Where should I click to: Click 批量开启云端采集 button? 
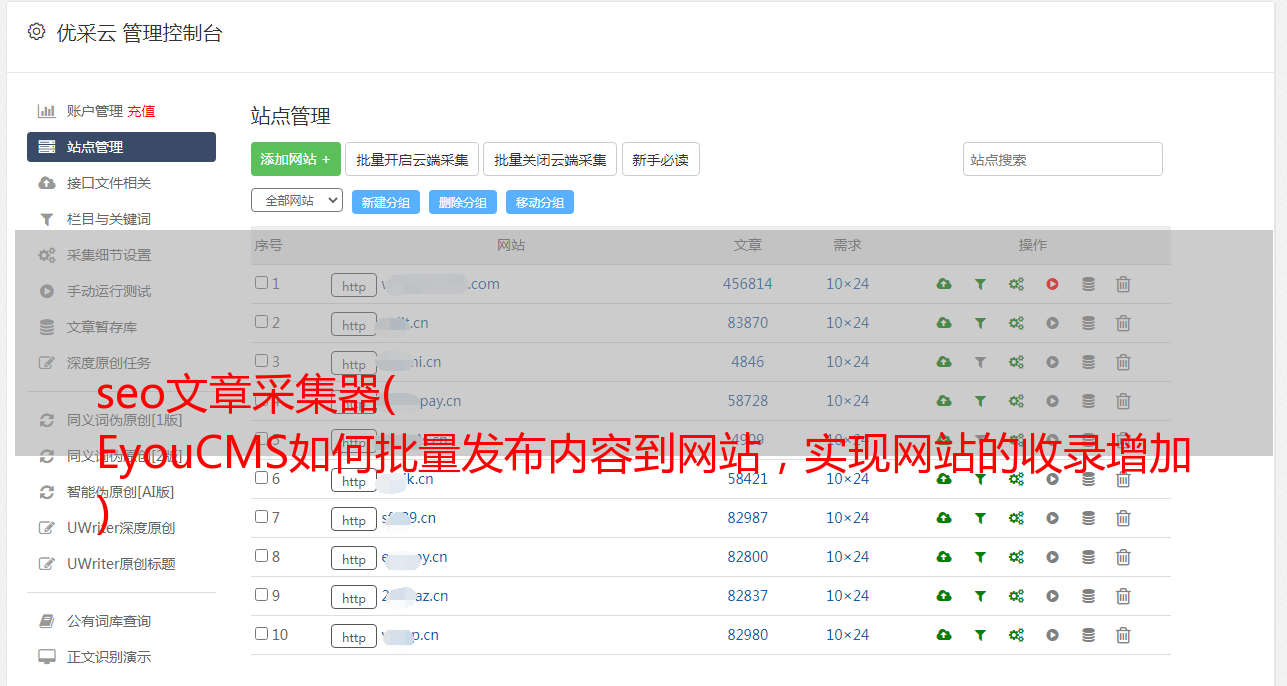pos(412,159)
